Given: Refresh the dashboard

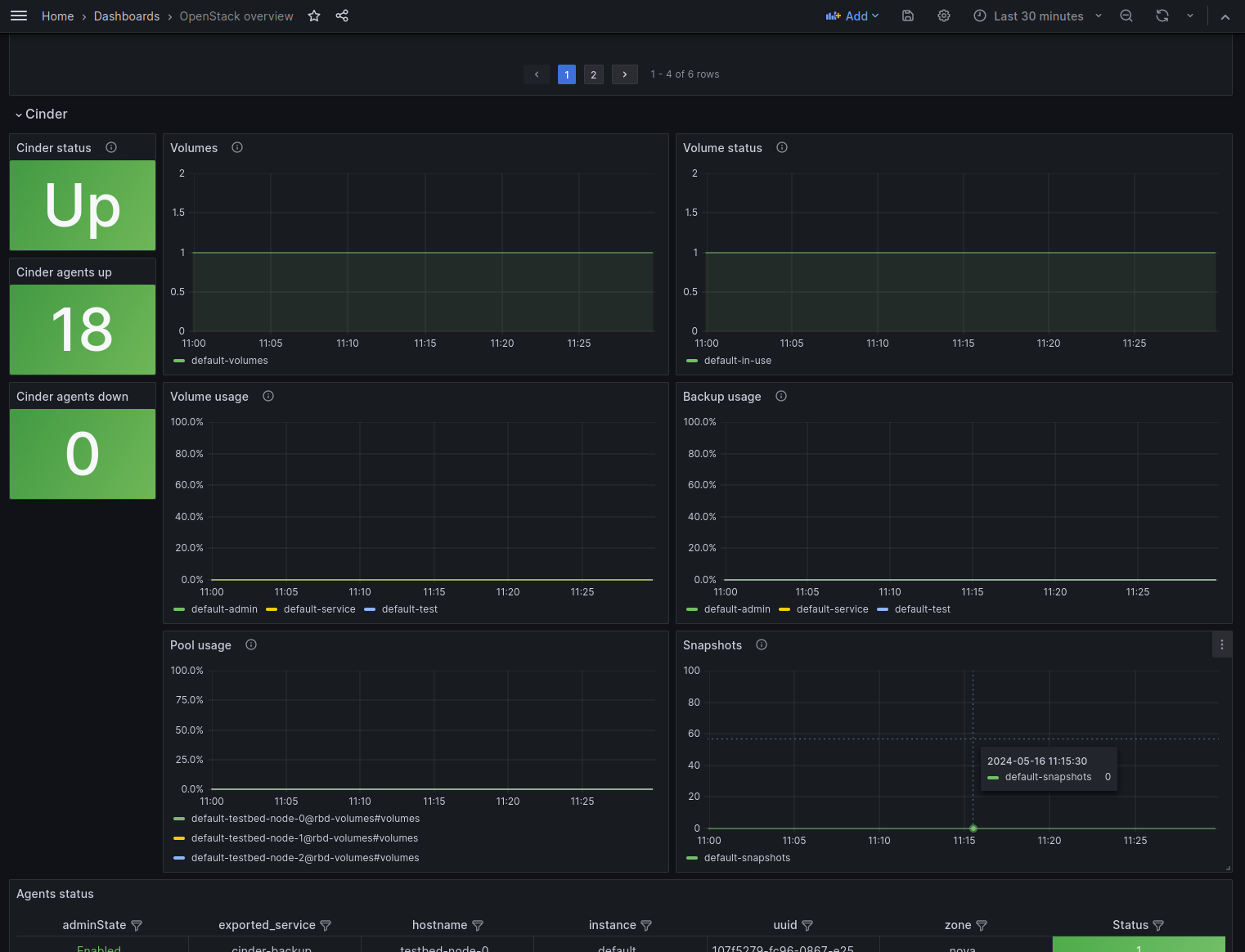Looking at the screenshot, I should coord(1162,16).
